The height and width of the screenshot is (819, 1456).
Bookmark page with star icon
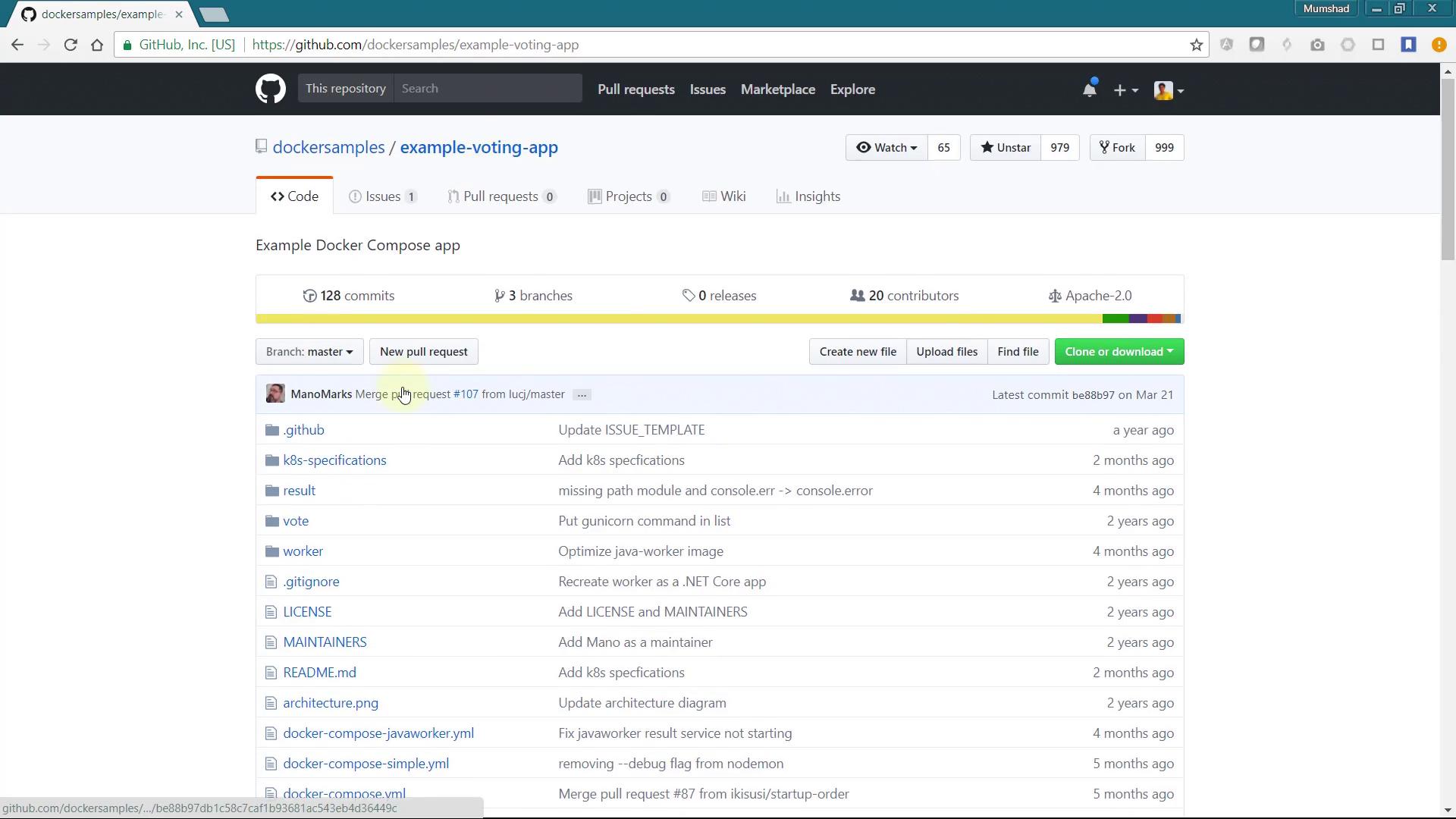[1196, 45]
